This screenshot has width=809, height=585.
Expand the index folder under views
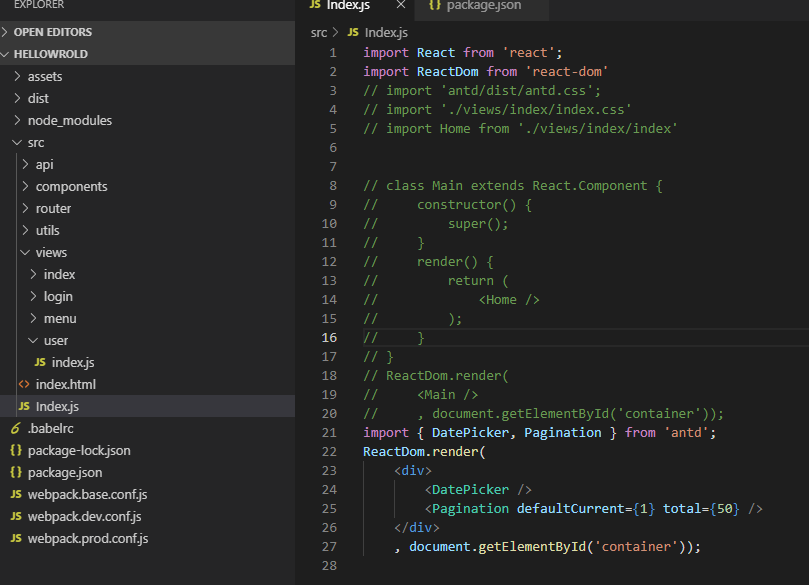click(34, 274)
